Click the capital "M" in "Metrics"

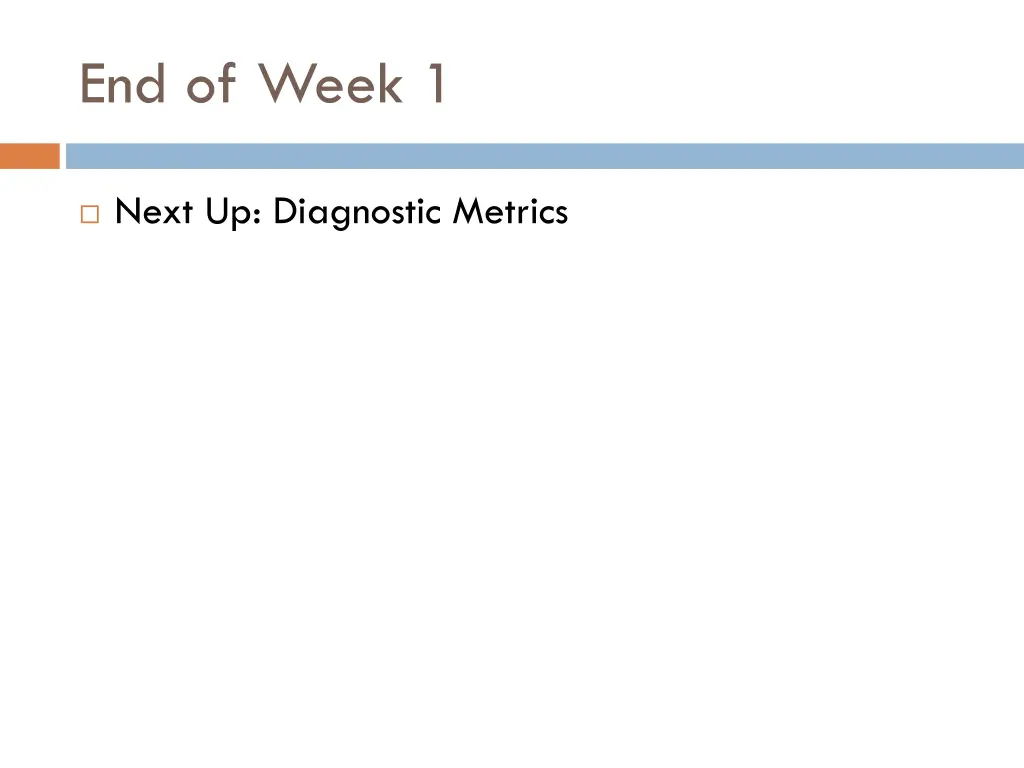[x=466, y=212]
